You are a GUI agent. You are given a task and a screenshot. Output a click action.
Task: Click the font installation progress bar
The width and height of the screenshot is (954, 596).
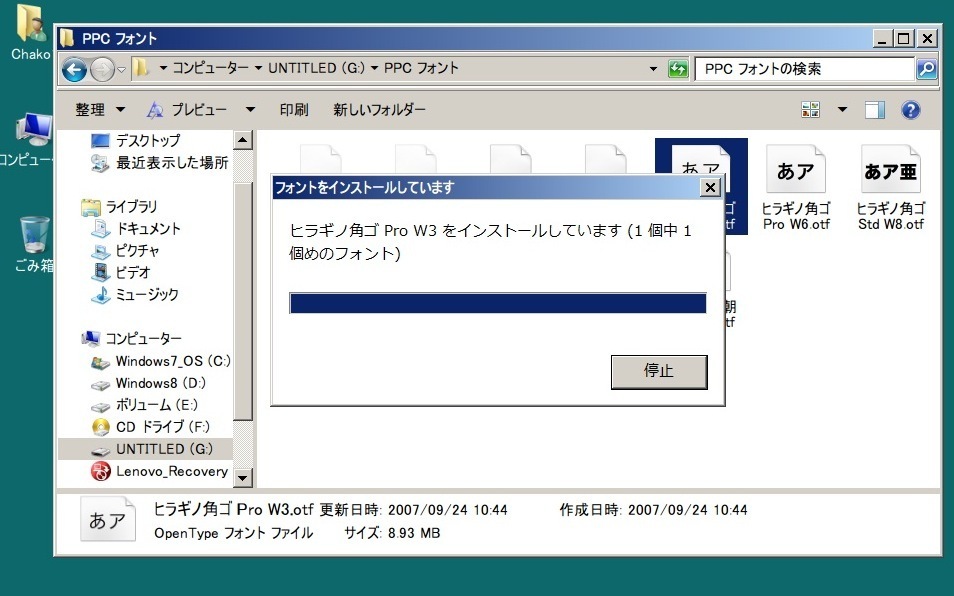pyautogui.click(x=498, y=303)
